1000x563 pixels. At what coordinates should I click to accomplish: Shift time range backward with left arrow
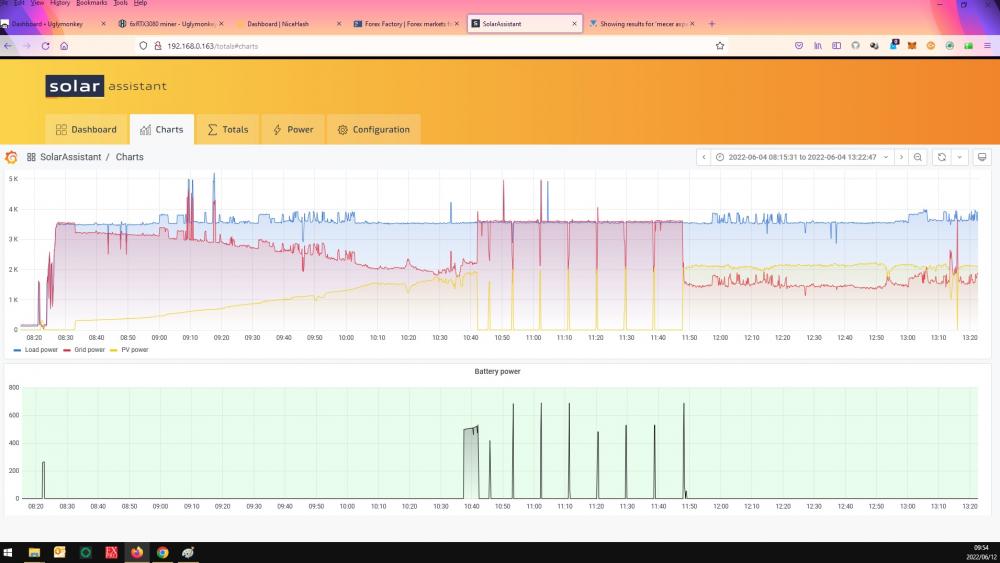[x=703, y=157]
